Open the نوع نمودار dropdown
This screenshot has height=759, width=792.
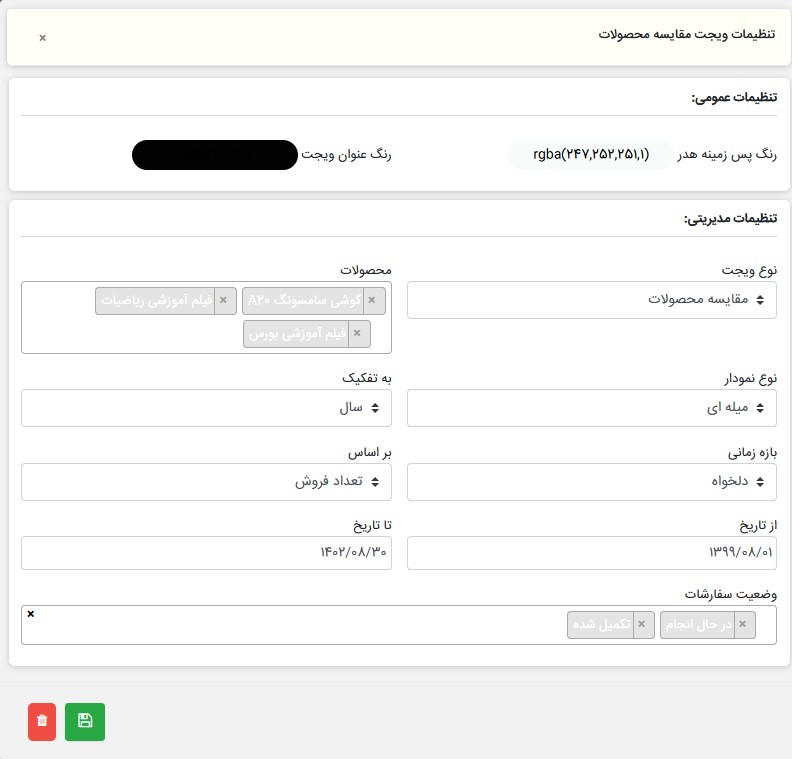pos(591,408)
